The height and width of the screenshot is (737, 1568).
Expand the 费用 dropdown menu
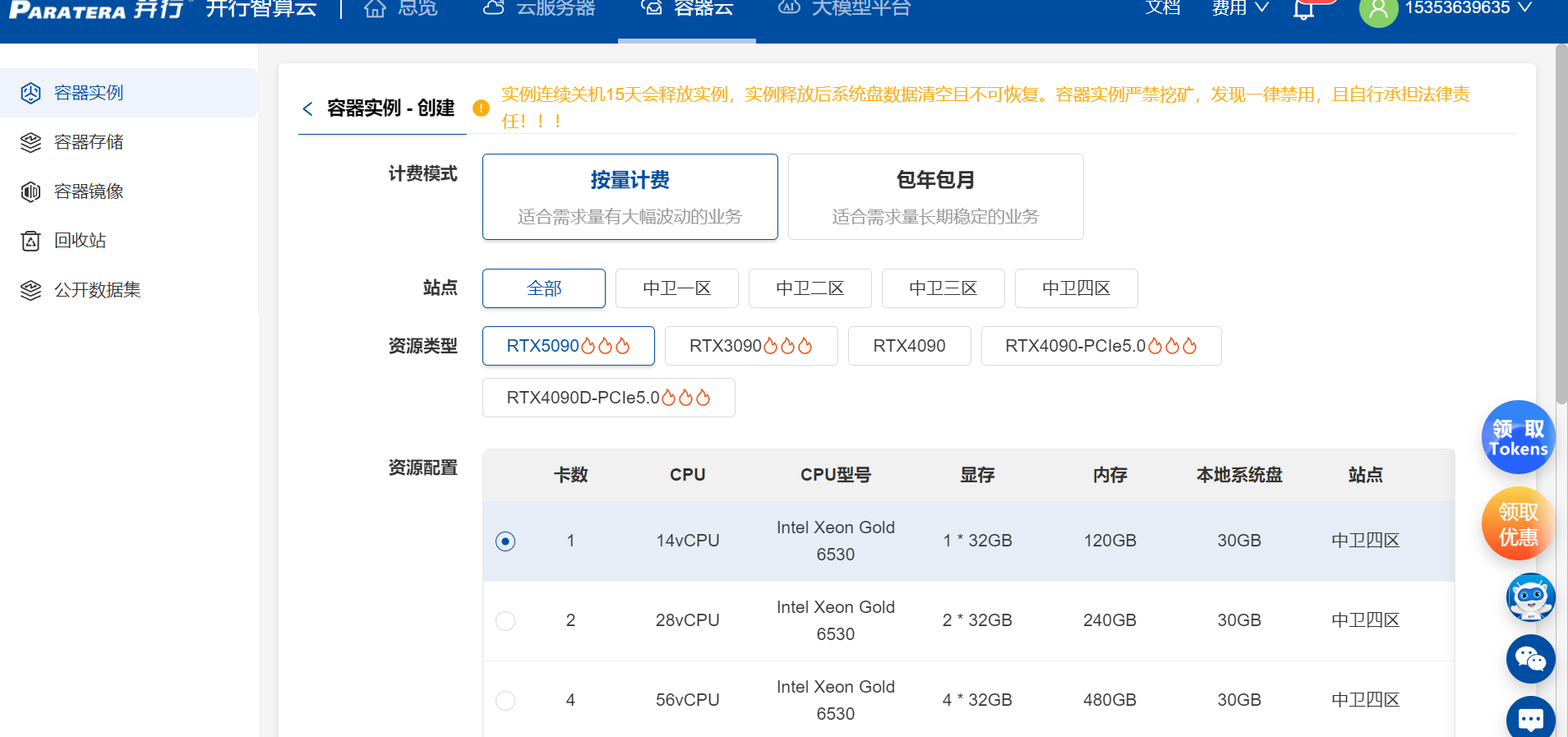tap(1240, 8)
